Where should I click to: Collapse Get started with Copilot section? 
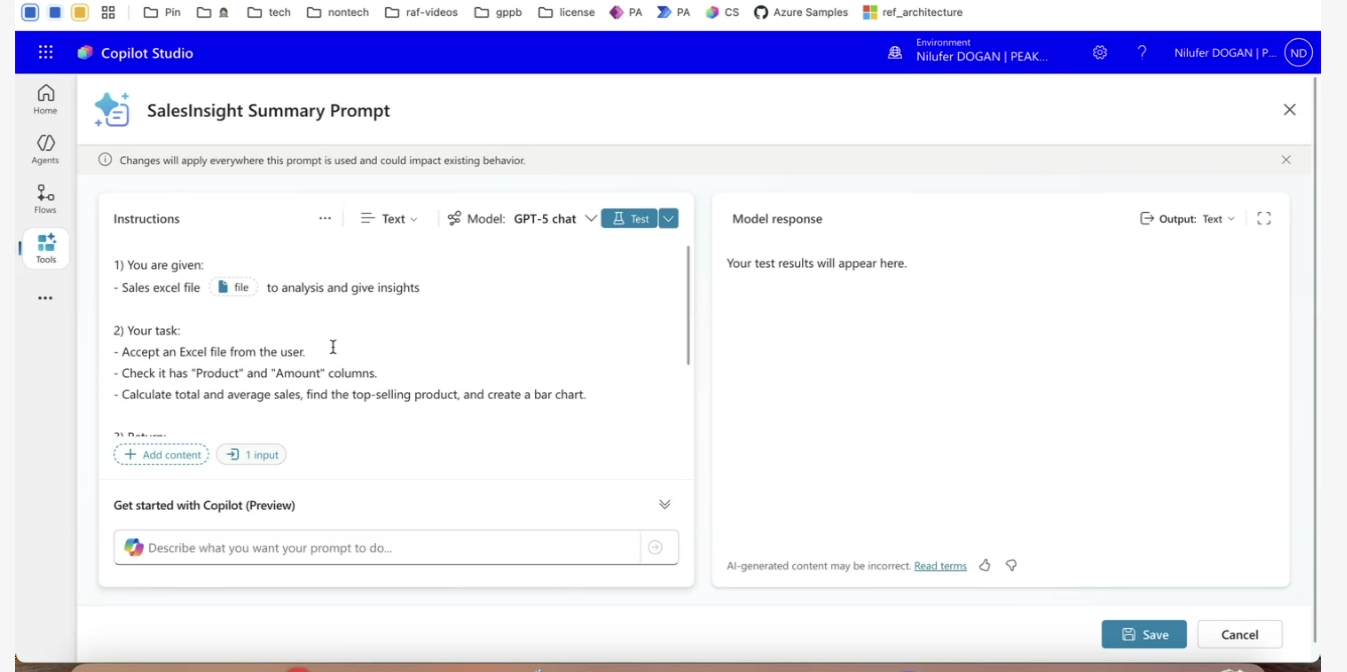[x=665, y=505]
